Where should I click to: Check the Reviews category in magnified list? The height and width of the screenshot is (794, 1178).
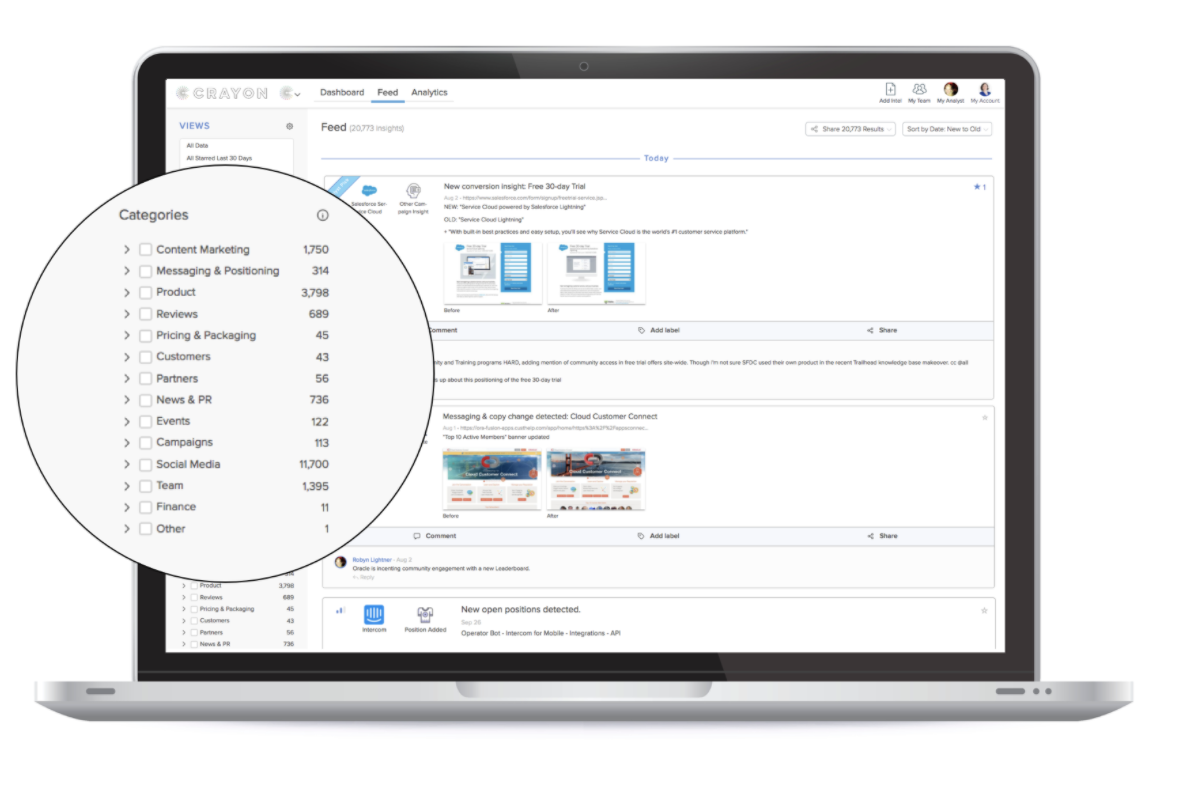(x=146, y=314)
